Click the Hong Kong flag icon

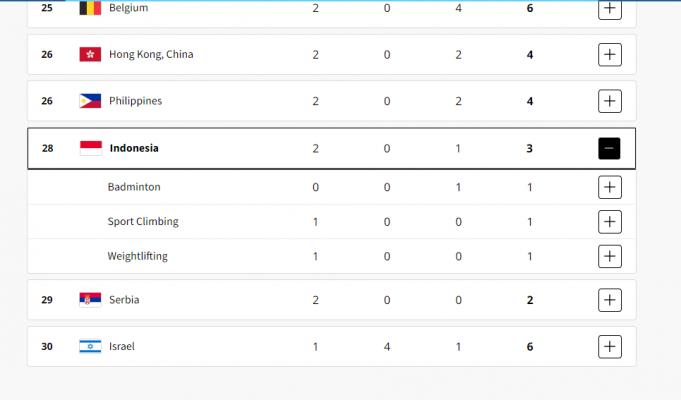click(x=90, y=54)
